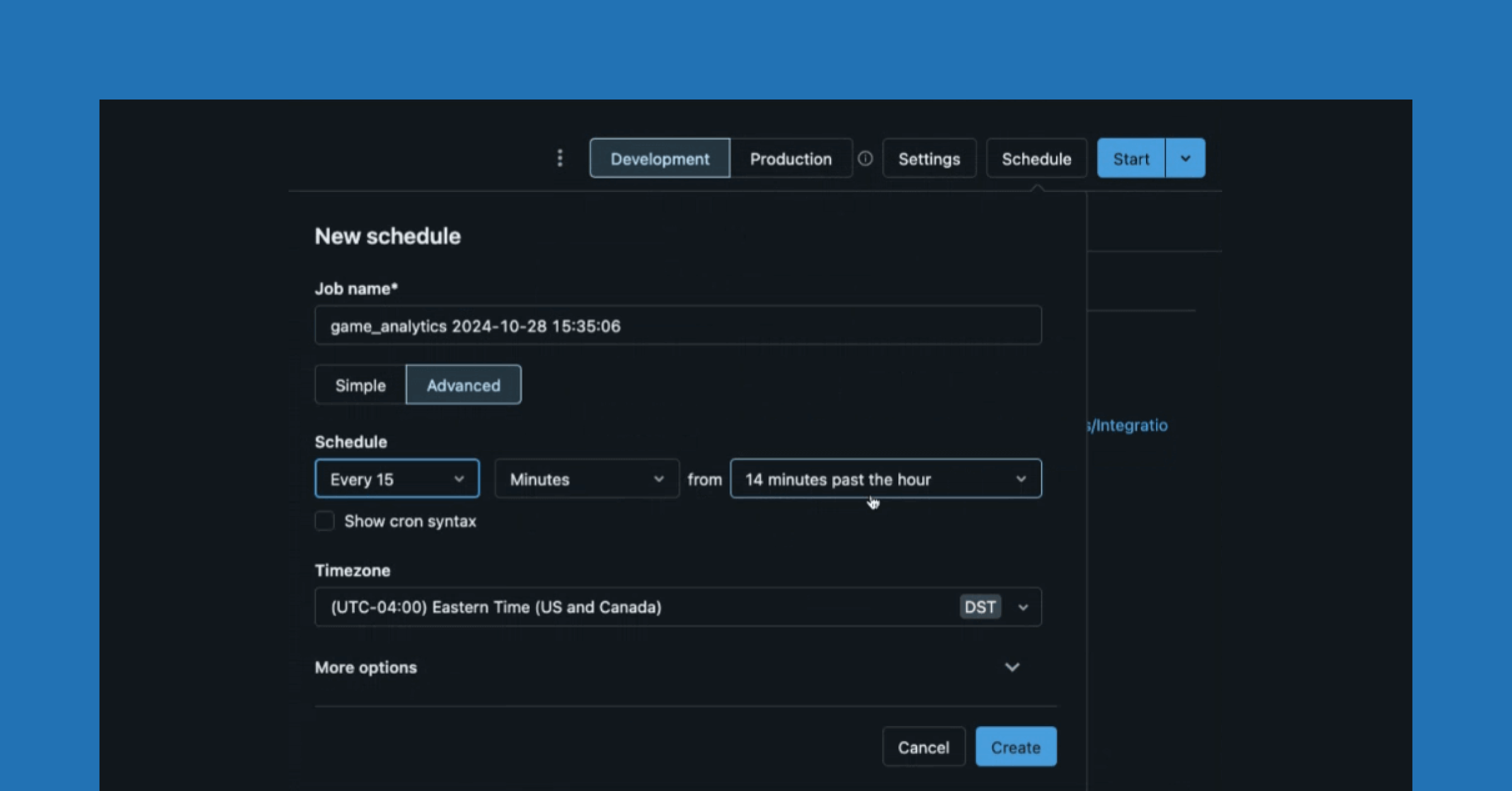
Task: Click the info icon beside Production
Action: click(x=866, y=158)
